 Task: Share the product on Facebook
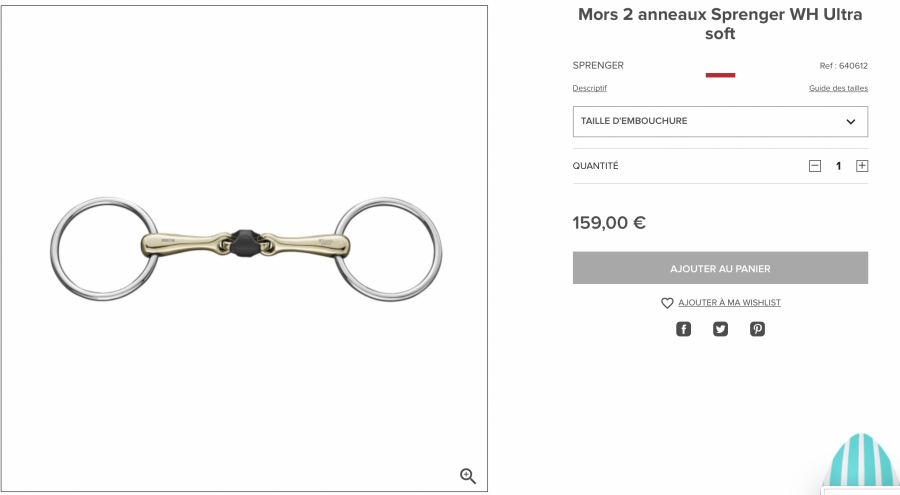click(x=683, y=329)
